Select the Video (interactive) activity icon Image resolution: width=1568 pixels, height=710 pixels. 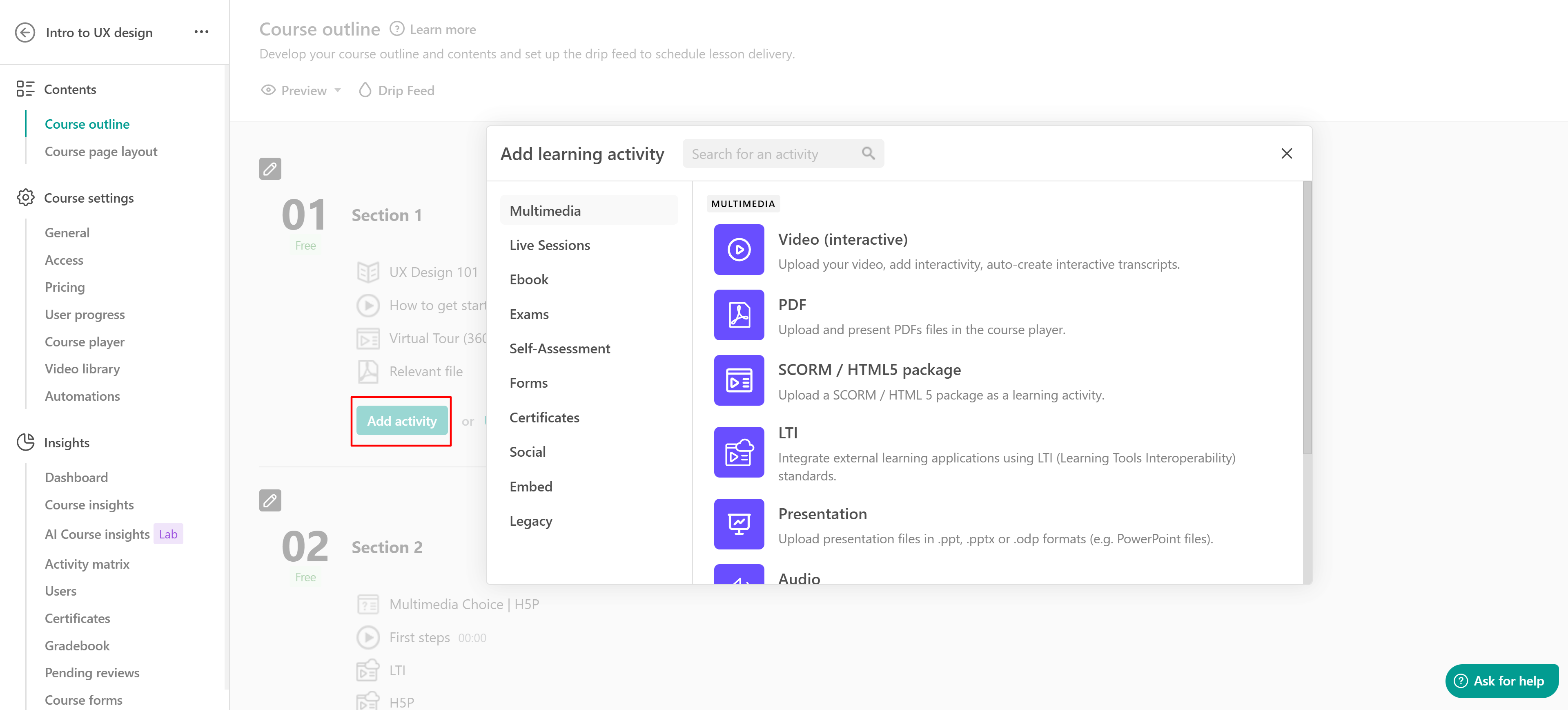pyautogui.click(x=738, y=250)
